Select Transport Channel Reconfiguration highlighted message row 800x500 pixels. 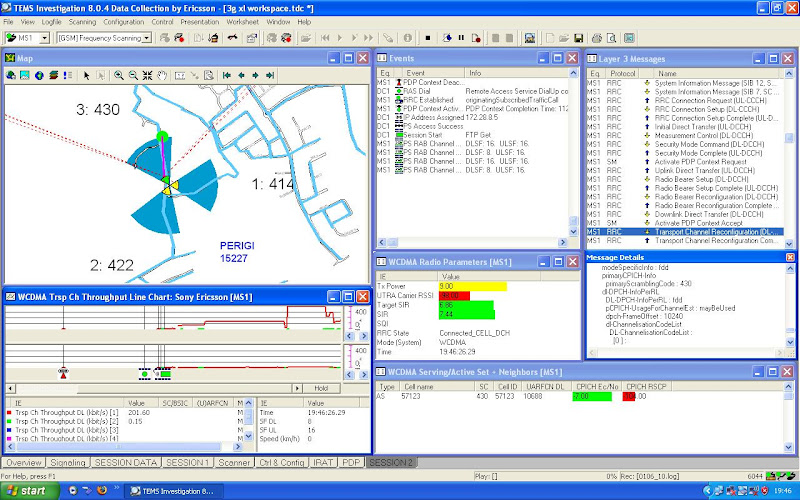pos(685,232)
